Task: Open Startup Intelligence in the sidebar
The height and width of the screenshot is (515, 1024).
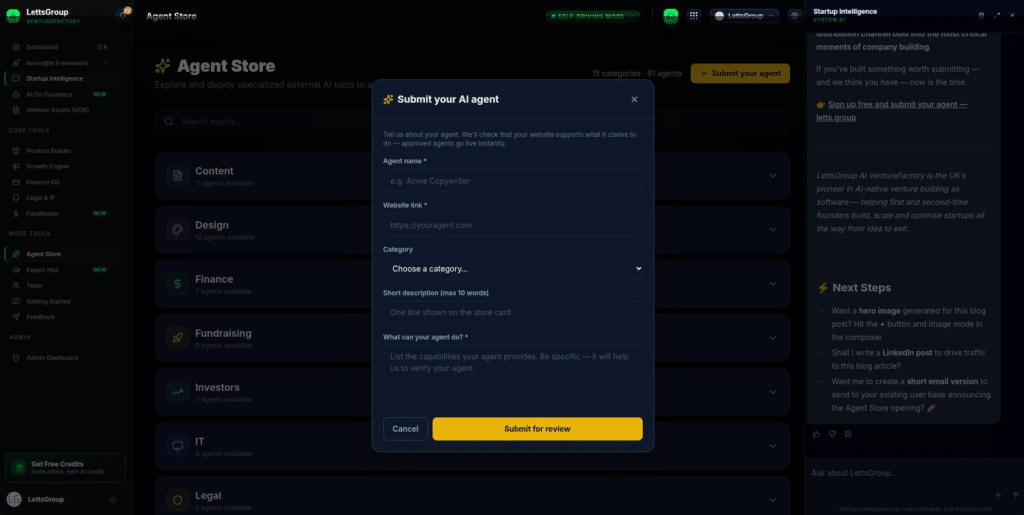Action: [x=61, y=78]
